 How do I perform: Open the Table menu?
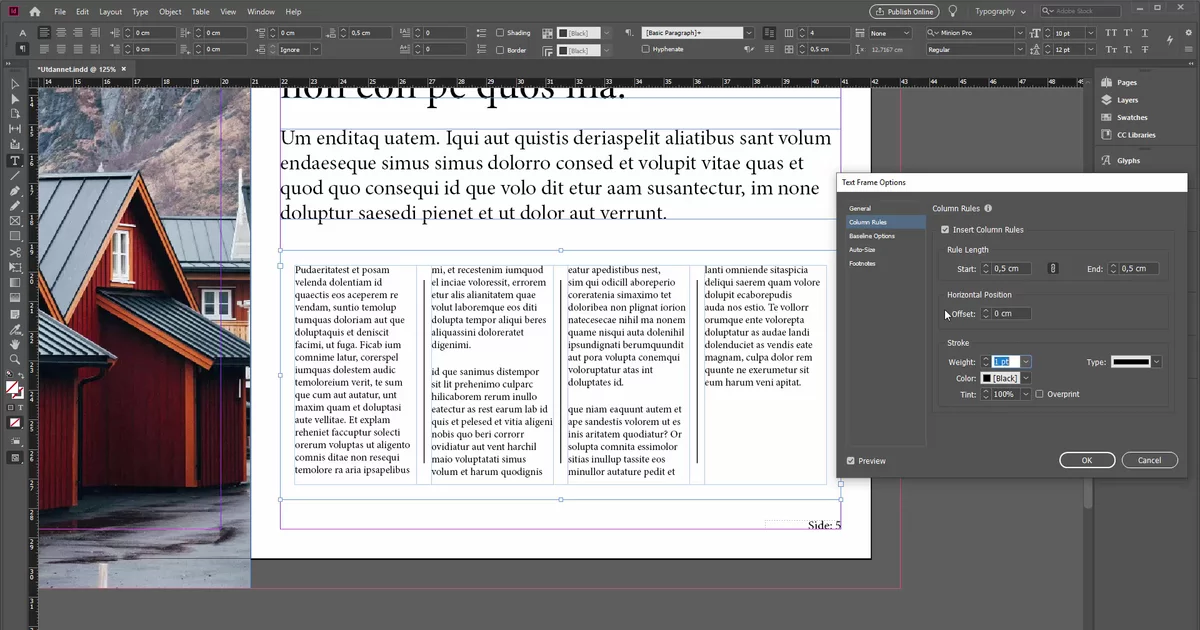(200, 12)
